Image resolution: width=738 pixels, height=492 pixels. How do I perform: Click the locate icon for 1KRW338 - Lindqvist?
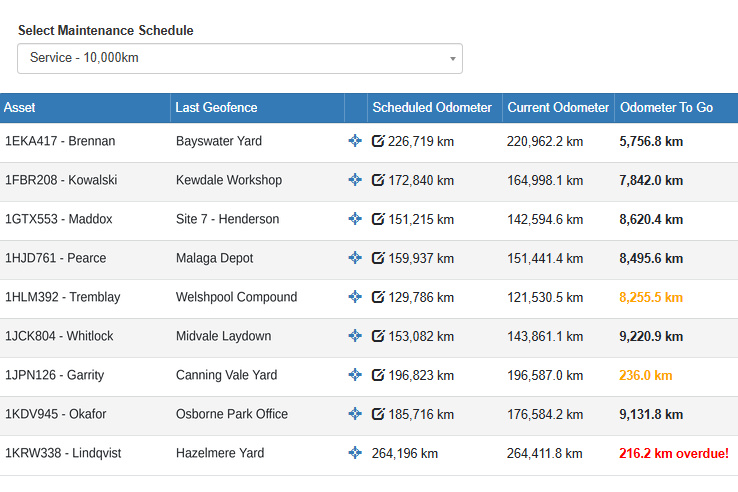click(x=355, y=453)
